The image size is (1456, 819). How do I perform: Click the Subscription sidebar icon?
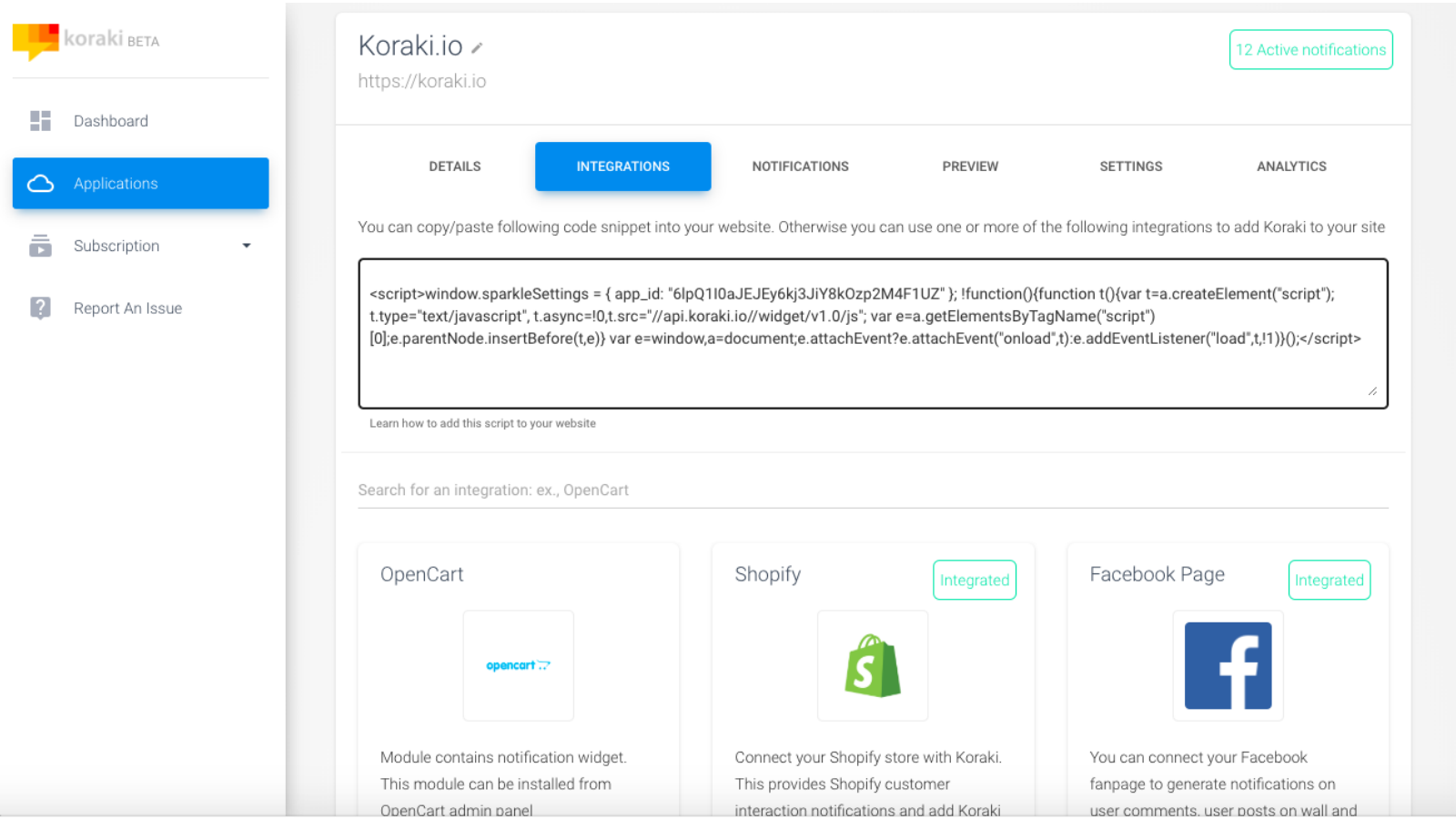pyautogui.click(x=40, y=246)
